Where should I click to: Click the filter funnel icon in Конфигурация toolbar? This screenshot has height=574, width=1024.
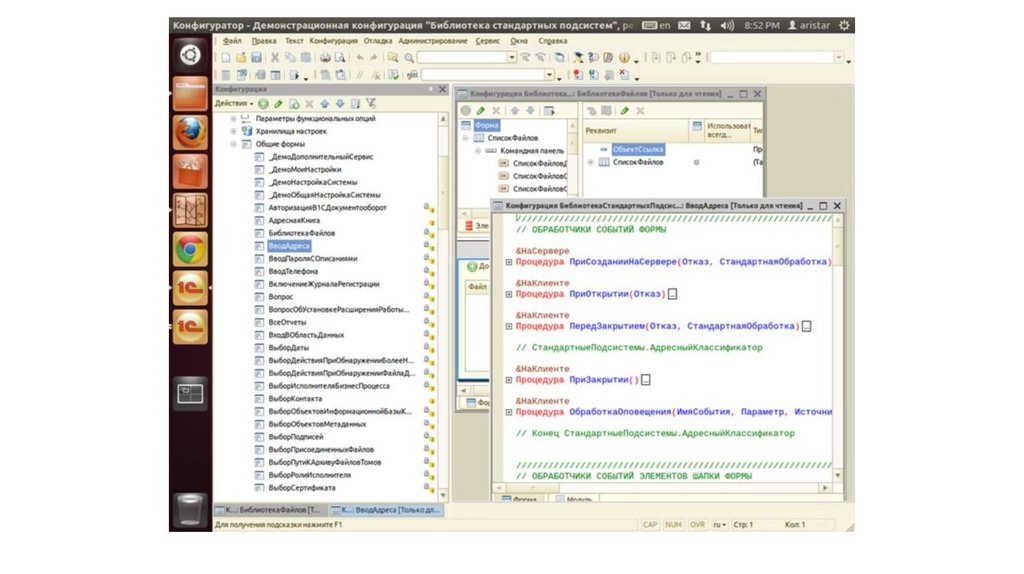(371, 103)
